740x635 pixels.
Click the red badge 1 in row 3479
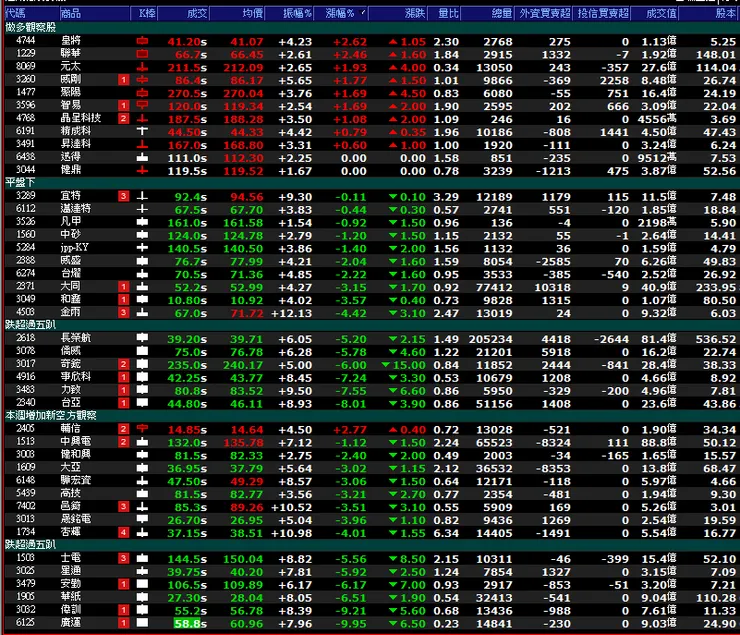(124, 585)
